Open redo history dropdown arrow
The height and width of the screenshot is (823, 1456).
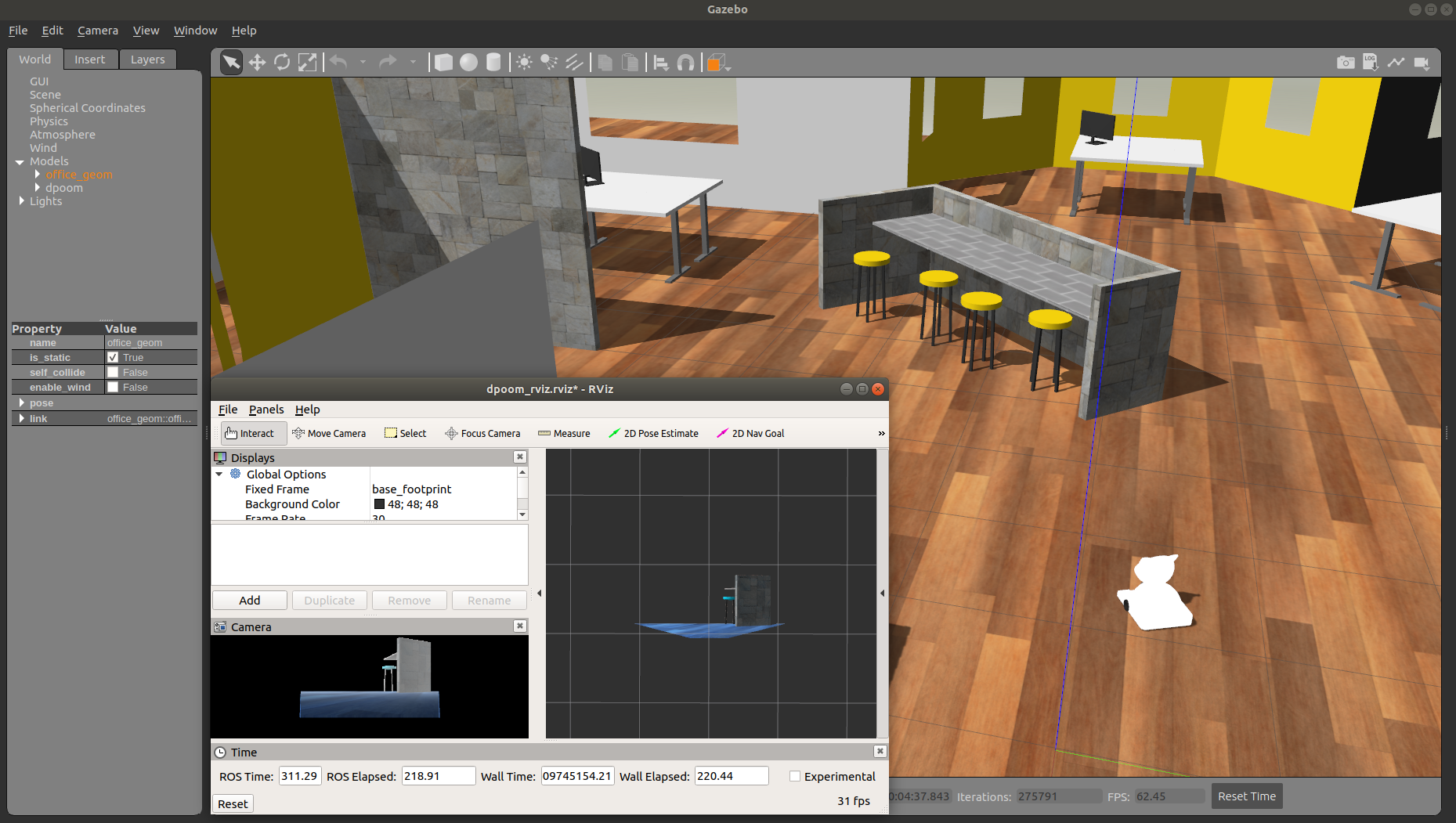(x=413, y=62)
